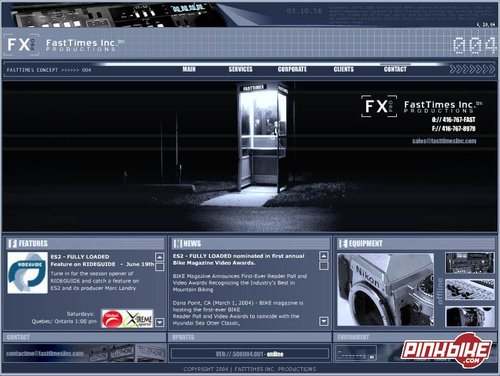Screen dimensions: 500x376
Task: Click the F:// 416-767-8979 fax number
Action: [x=453, y=129]
